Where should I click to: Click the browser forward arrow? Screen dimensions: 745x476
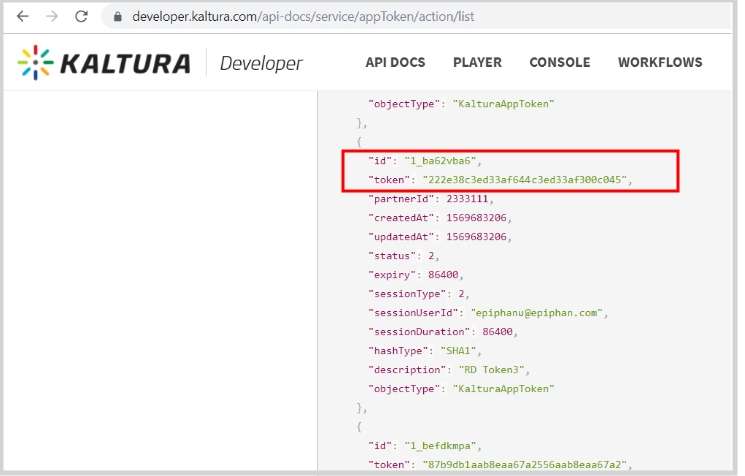pos(52,17)
